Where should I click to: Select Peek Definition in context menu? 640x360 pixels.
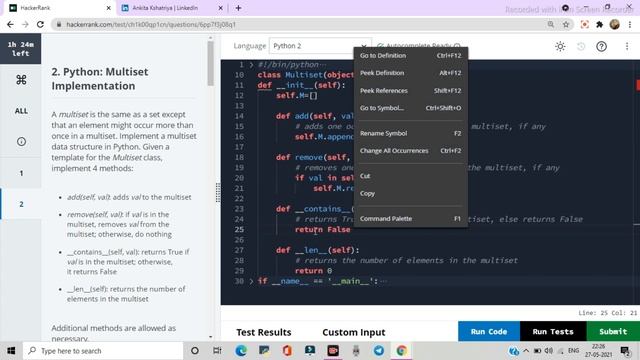(x=411, y=73)
